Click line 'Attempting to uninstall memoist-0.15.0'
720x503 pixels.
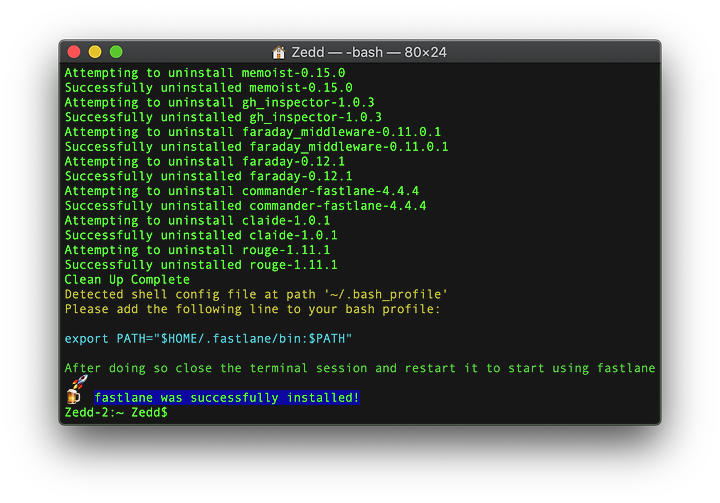point(205,73)
